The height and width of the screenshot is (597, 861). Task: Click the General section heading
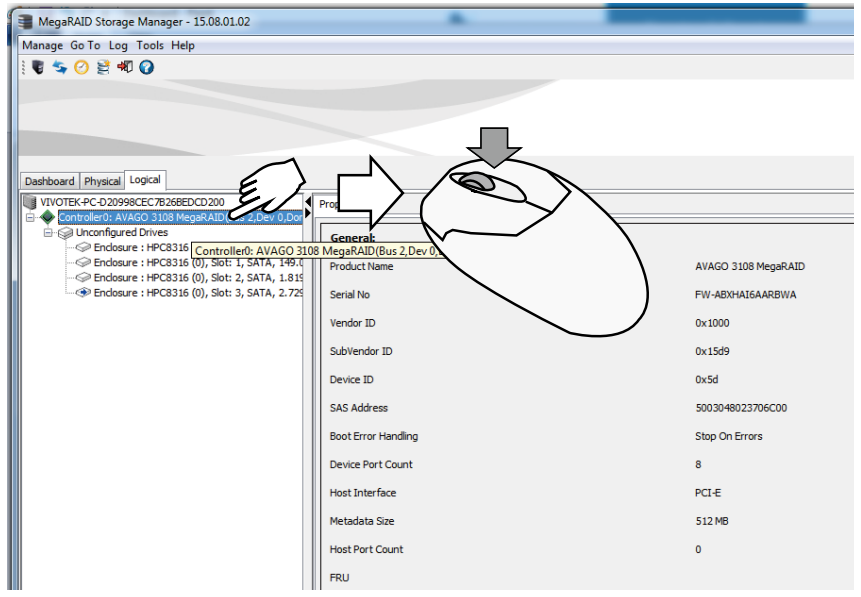click(353, 238)
